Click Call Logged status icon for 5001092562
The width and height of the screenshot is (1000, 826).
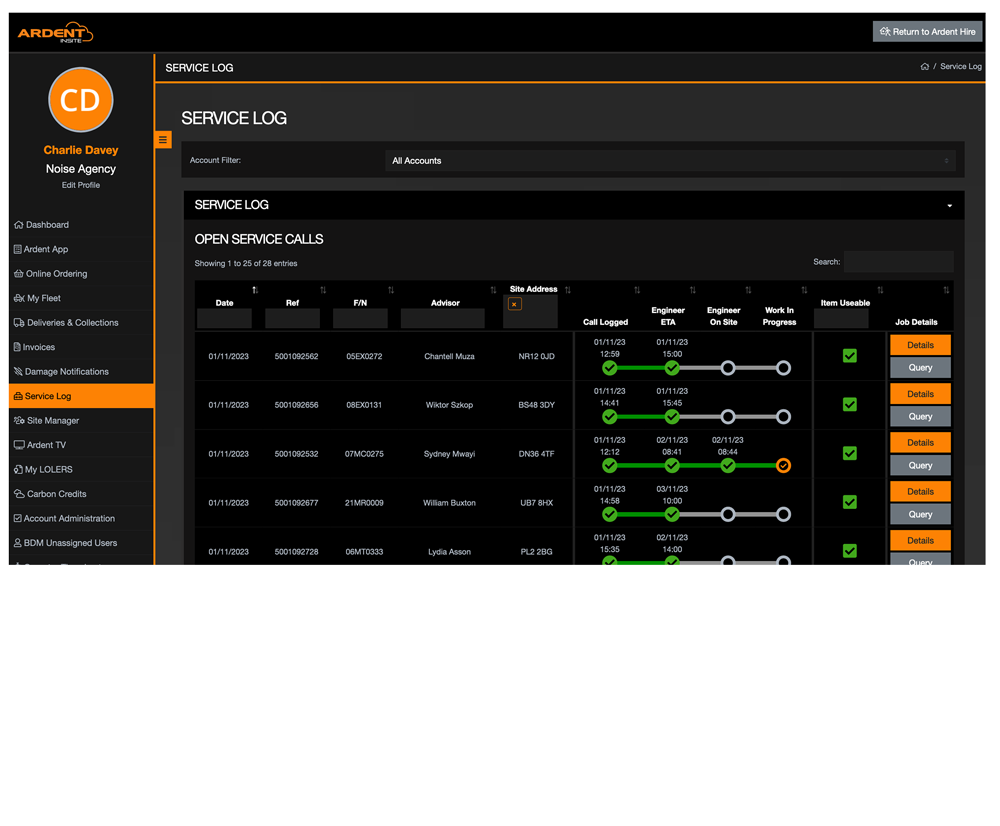610,368
